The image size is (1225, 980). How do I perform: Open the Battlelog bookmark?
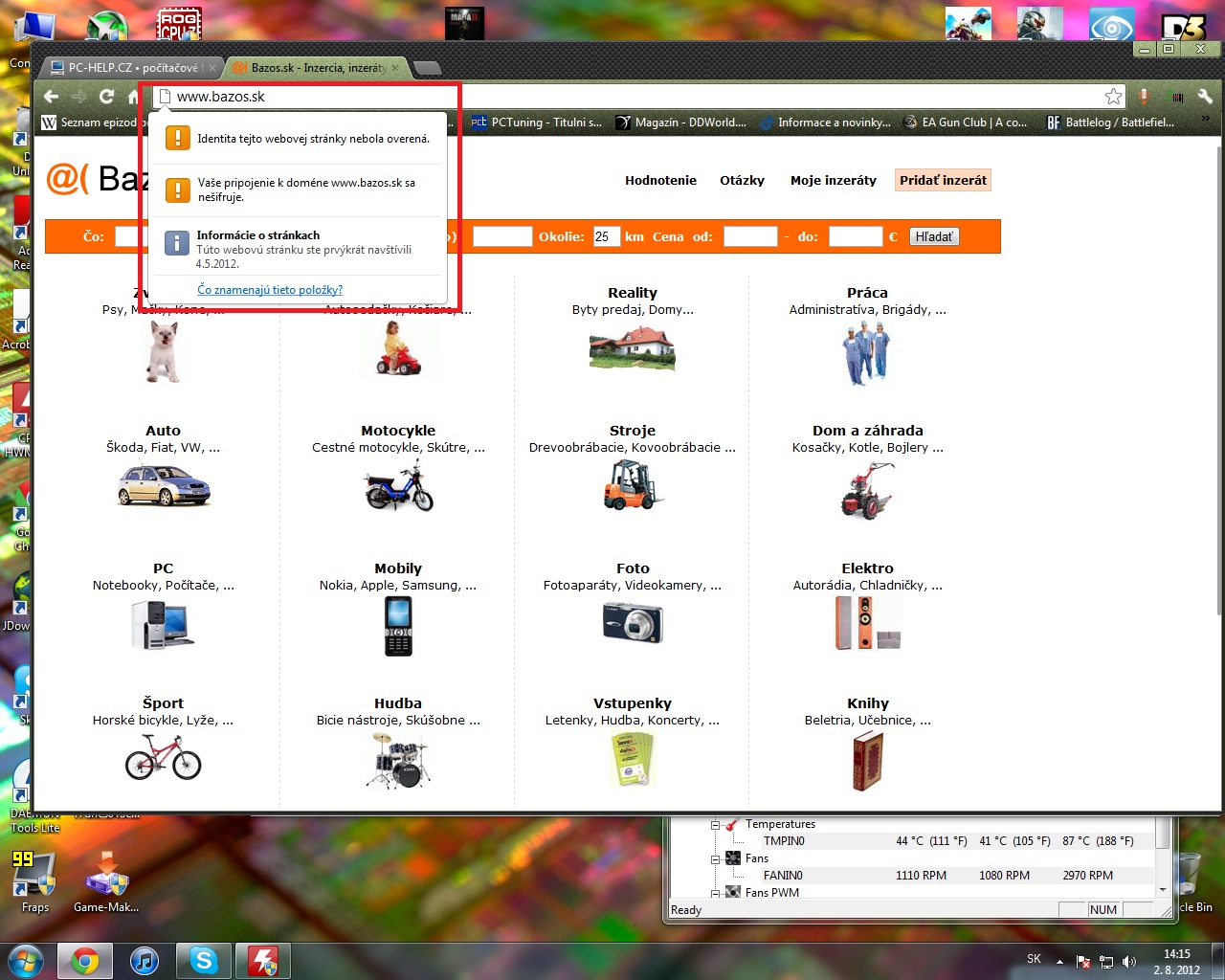1110,122
